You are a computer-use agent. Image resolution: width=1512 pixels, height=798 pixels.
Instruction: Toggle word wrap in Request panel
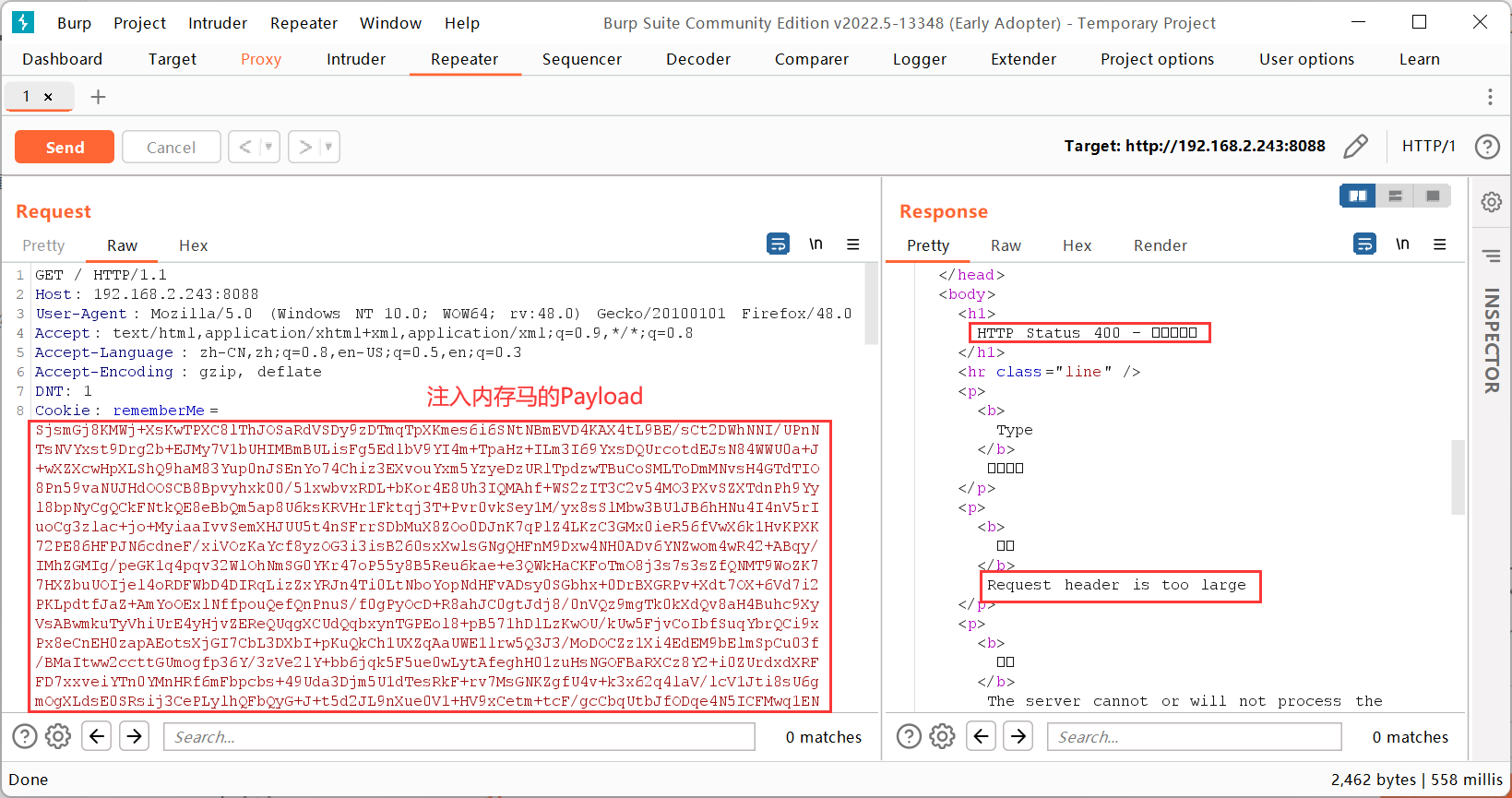778,244
